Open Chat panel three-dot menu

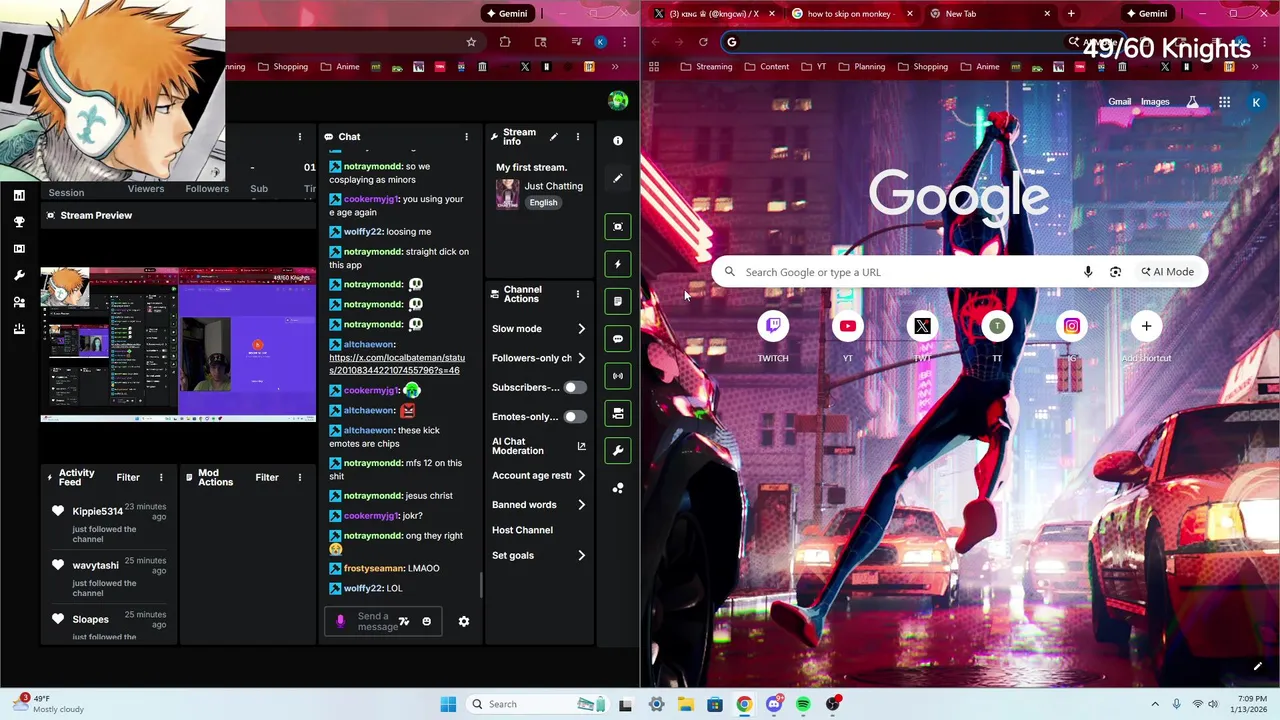point(466,137)
